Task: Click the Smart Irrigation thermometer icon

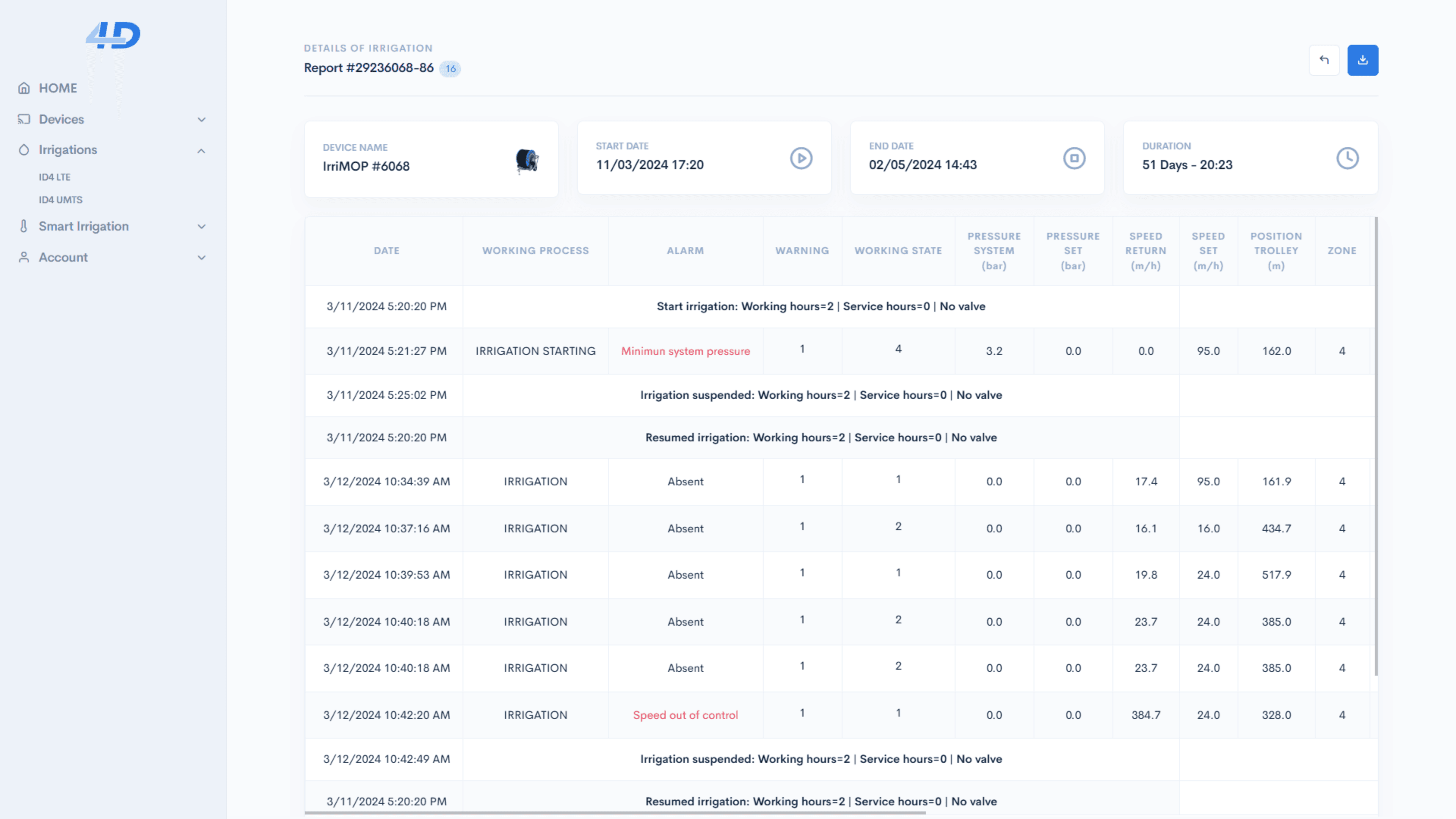Action: pyautogui.click(x=24, y=226)
